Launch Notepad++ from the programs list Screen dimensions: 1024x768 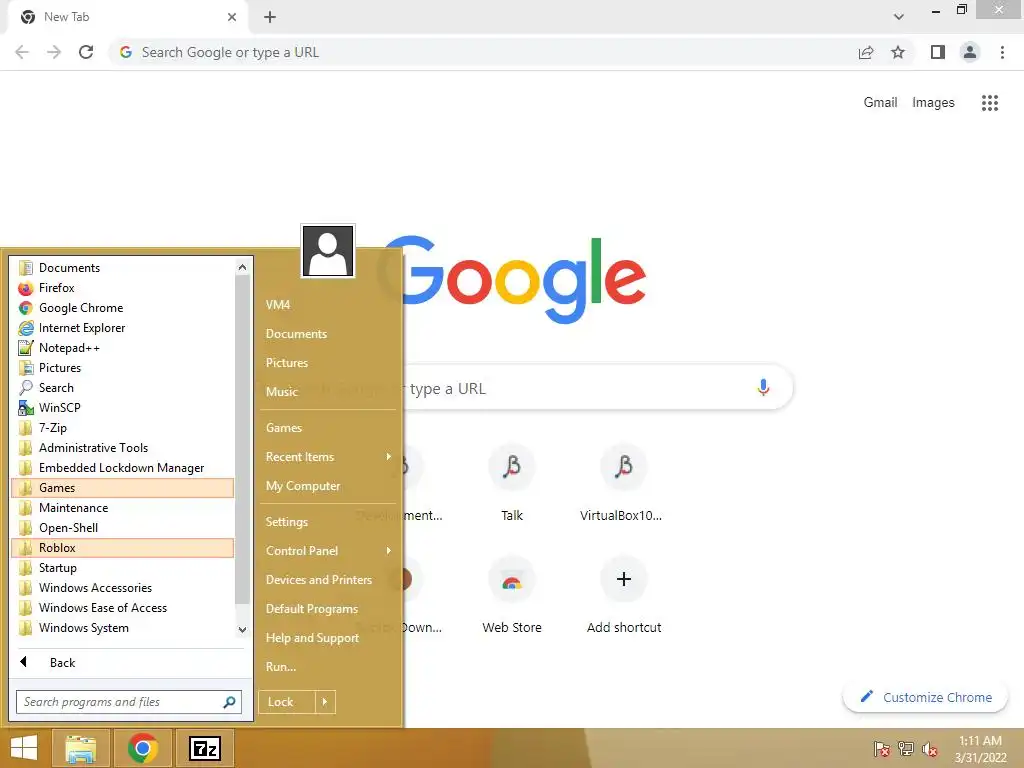[x=122, y=348]
